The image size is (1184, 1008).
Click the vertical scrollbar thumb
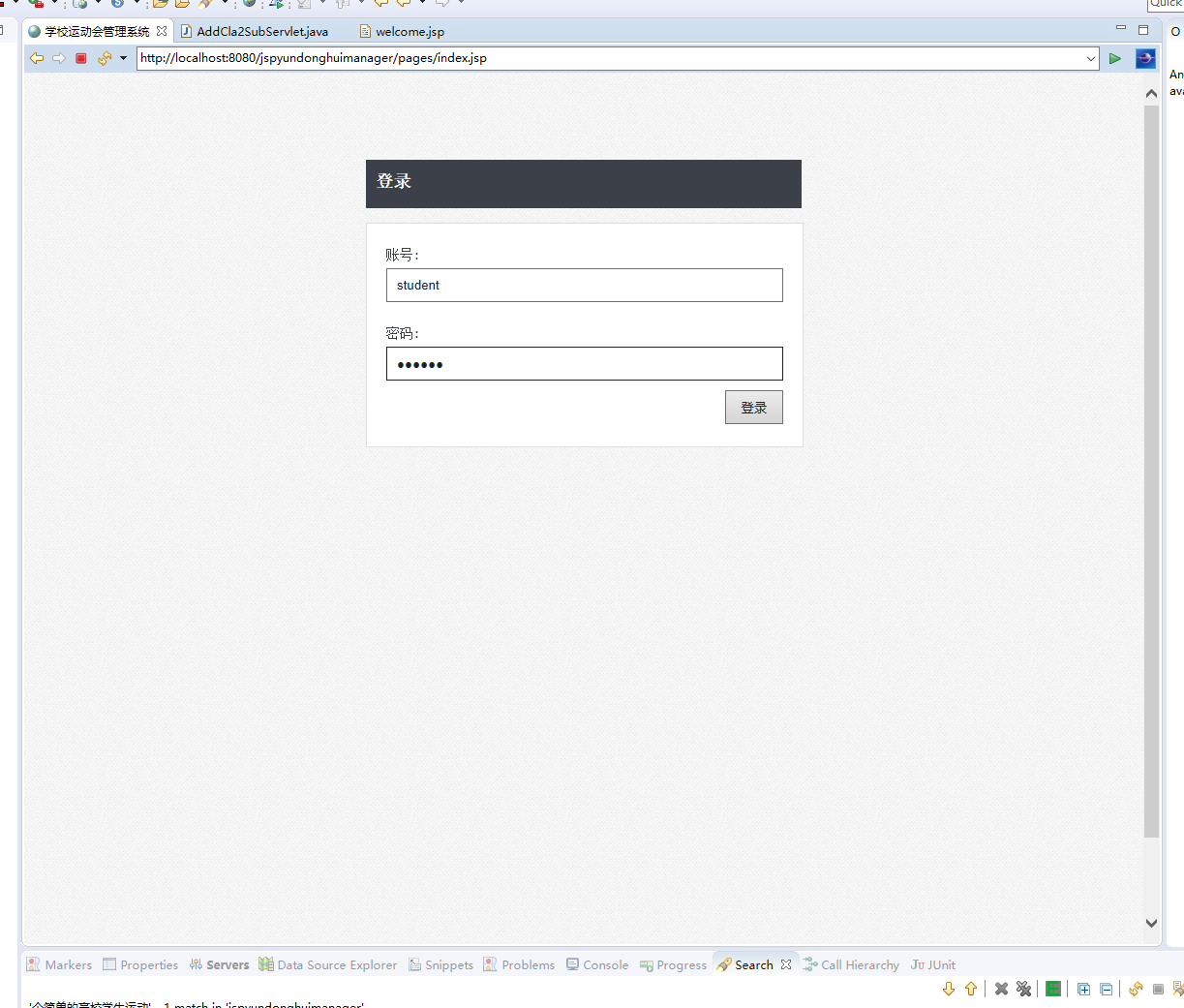1151,472
